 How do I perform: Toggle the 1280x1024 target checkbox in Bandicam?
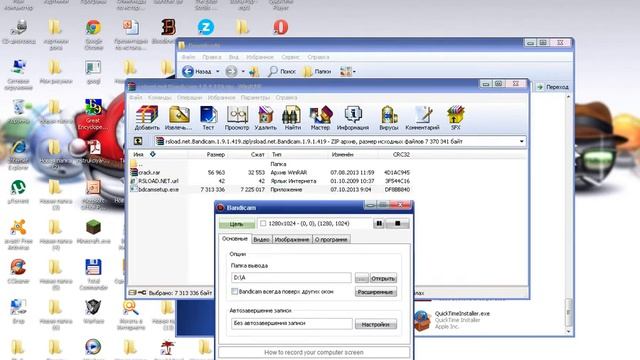(263, 223)
